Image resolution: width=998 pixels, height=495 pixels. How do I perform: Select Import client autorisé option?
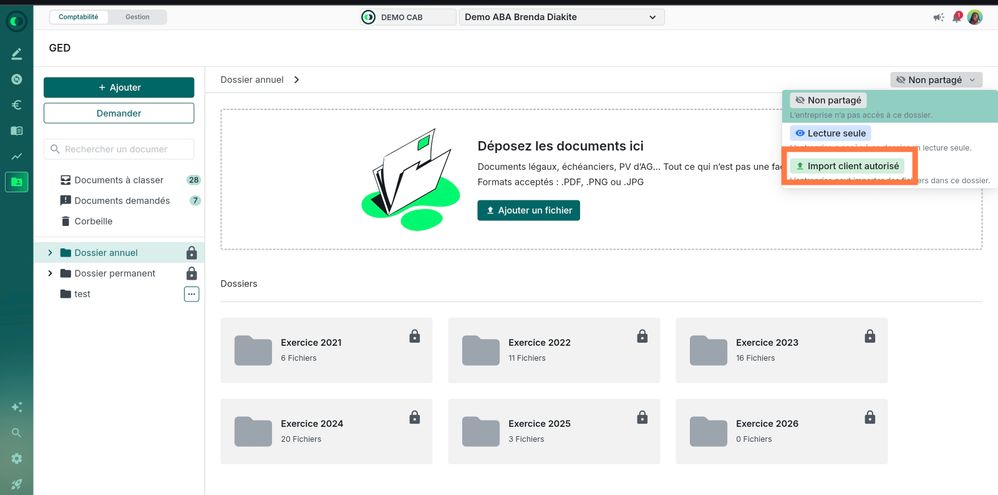coord(847,166)
